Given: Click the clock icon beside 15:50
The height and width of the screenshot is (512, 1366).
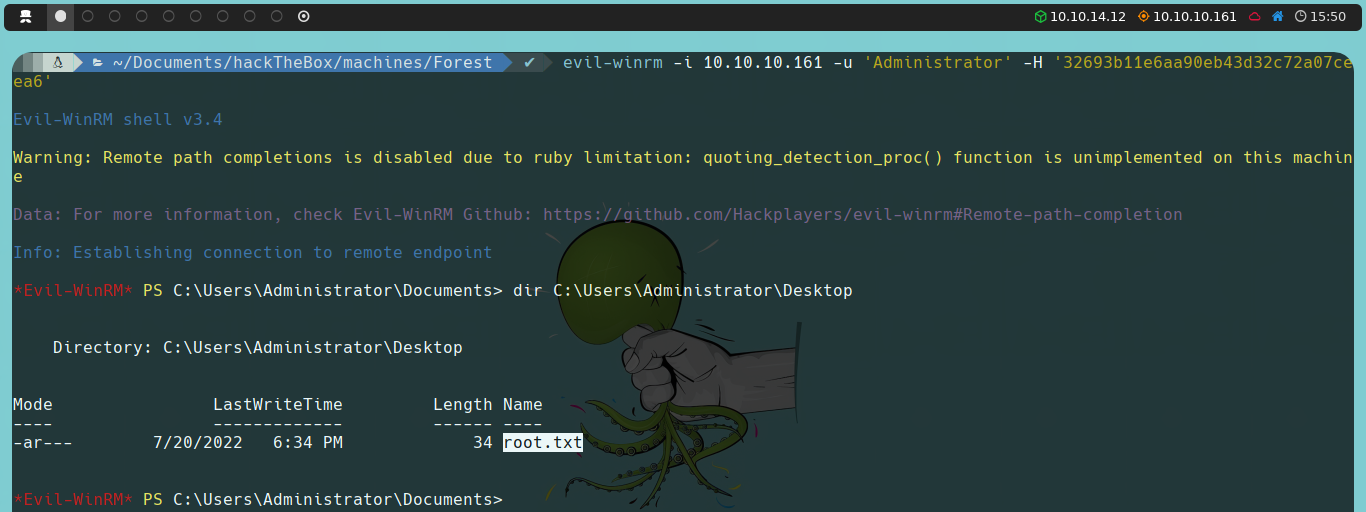Looking at the screenshot, I should click(1301, 16).
